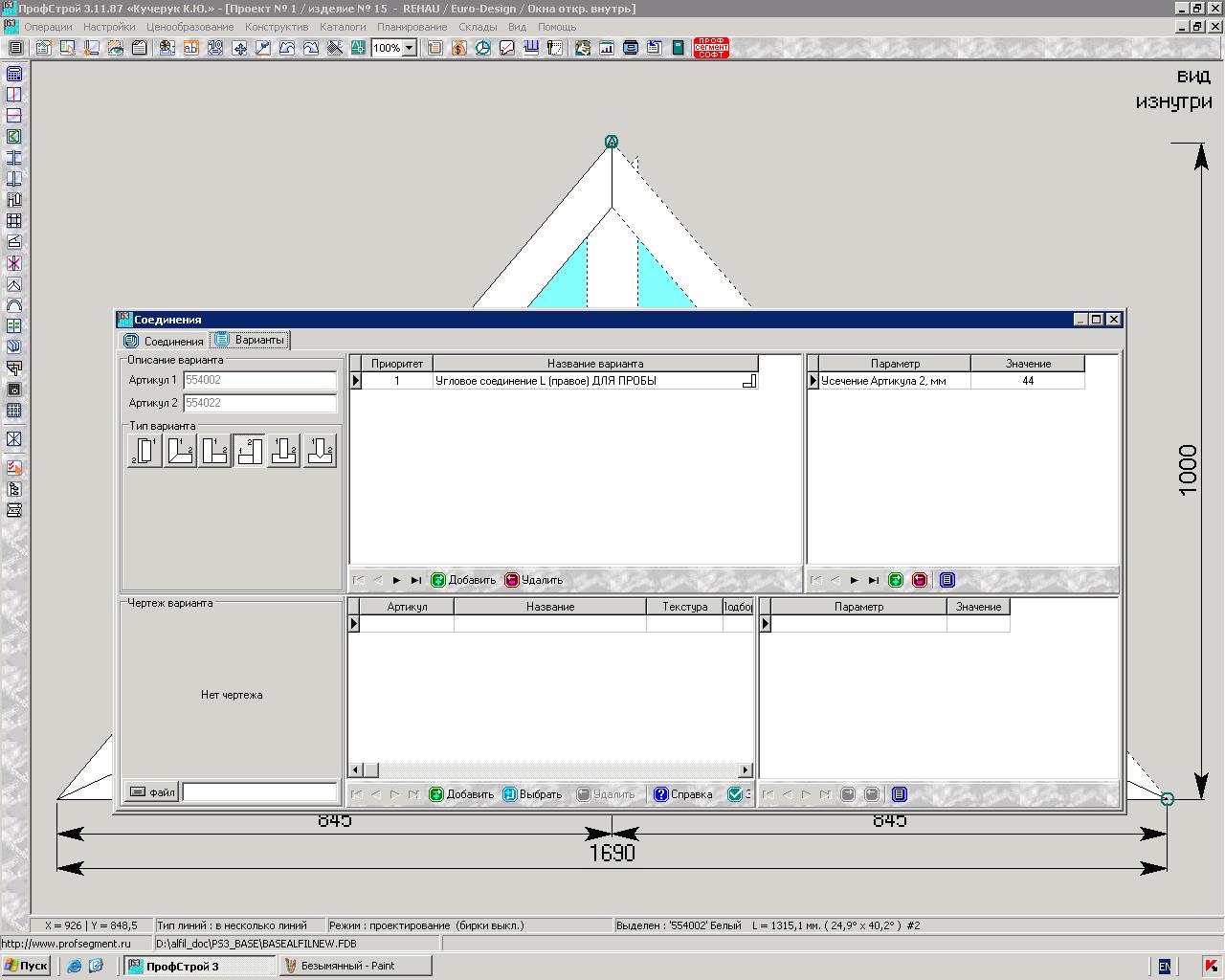Screen dimensions: 1225x980
Task: Open the Ценообразование menu
Action: tap(189, 27)
